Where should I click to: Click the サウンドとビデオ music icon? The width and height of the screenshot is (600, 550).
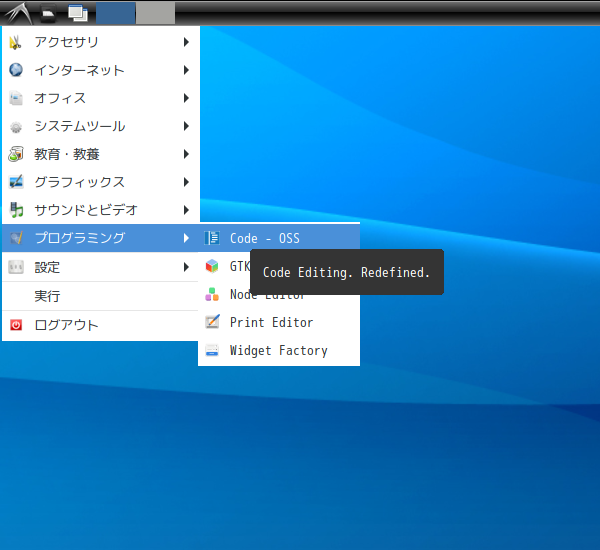point(16,210)
